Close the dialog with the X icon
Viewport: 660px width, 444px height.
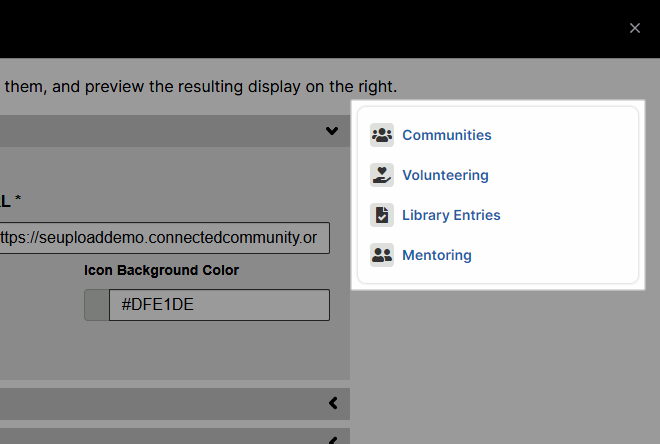[x=635, y=28]
